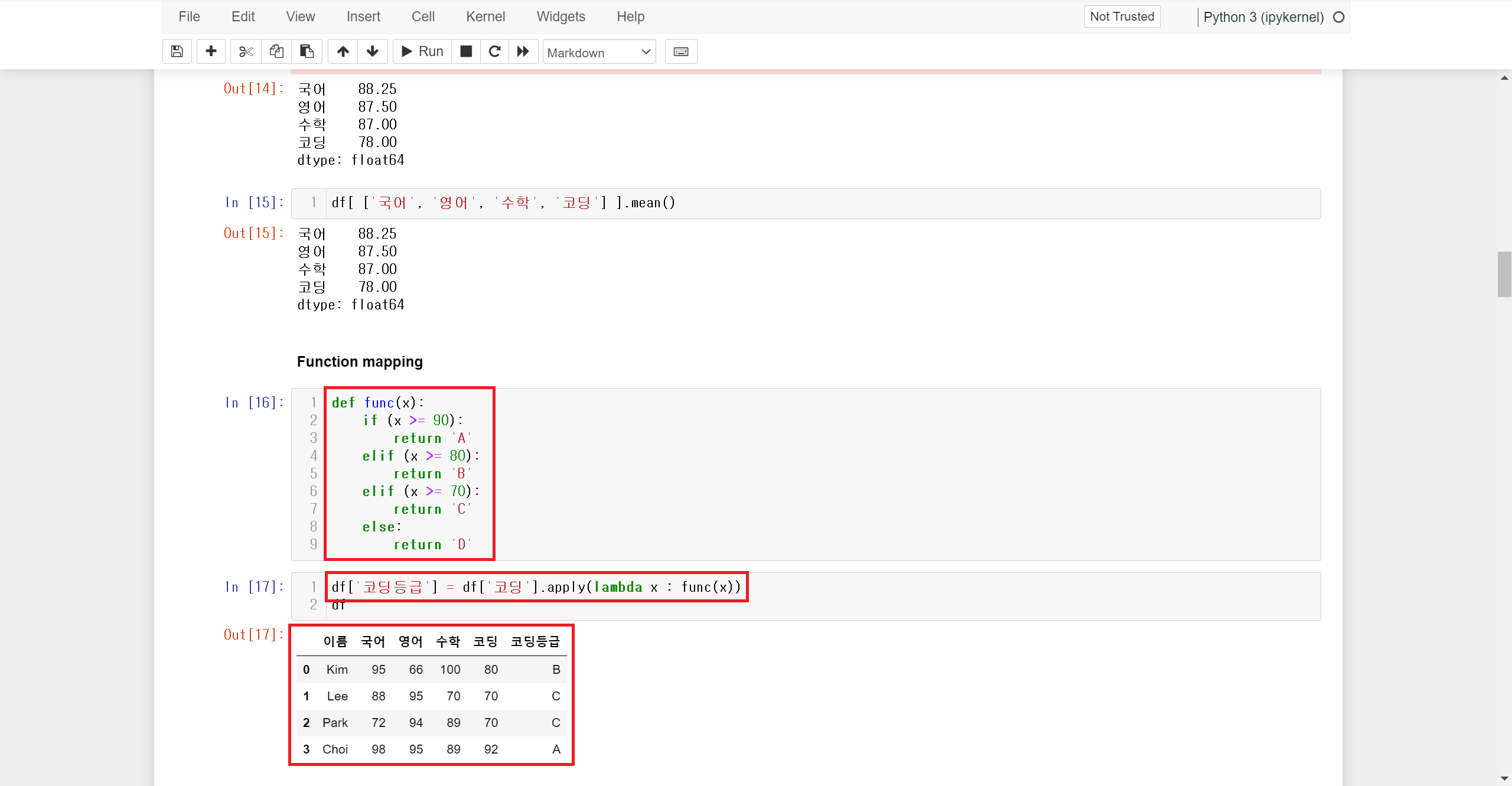
Task: Click the vertical scrollbar thumb
Action: [x=1504, y=274]
